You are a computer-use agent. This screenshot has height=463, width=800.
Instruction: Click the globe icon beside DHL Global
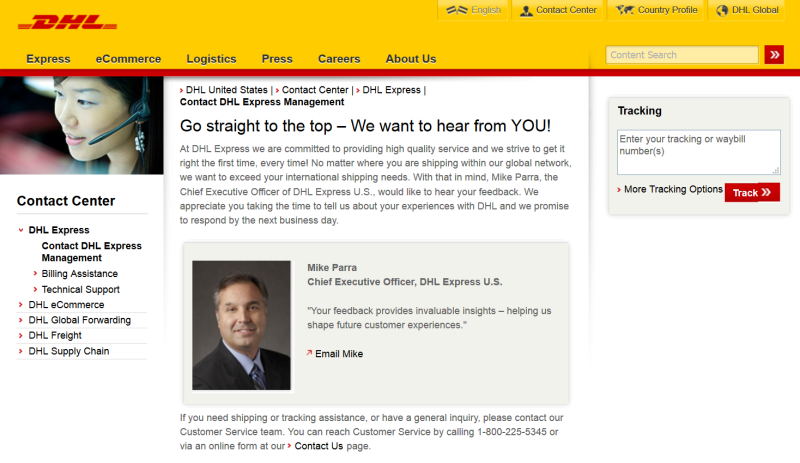[721, 11]
